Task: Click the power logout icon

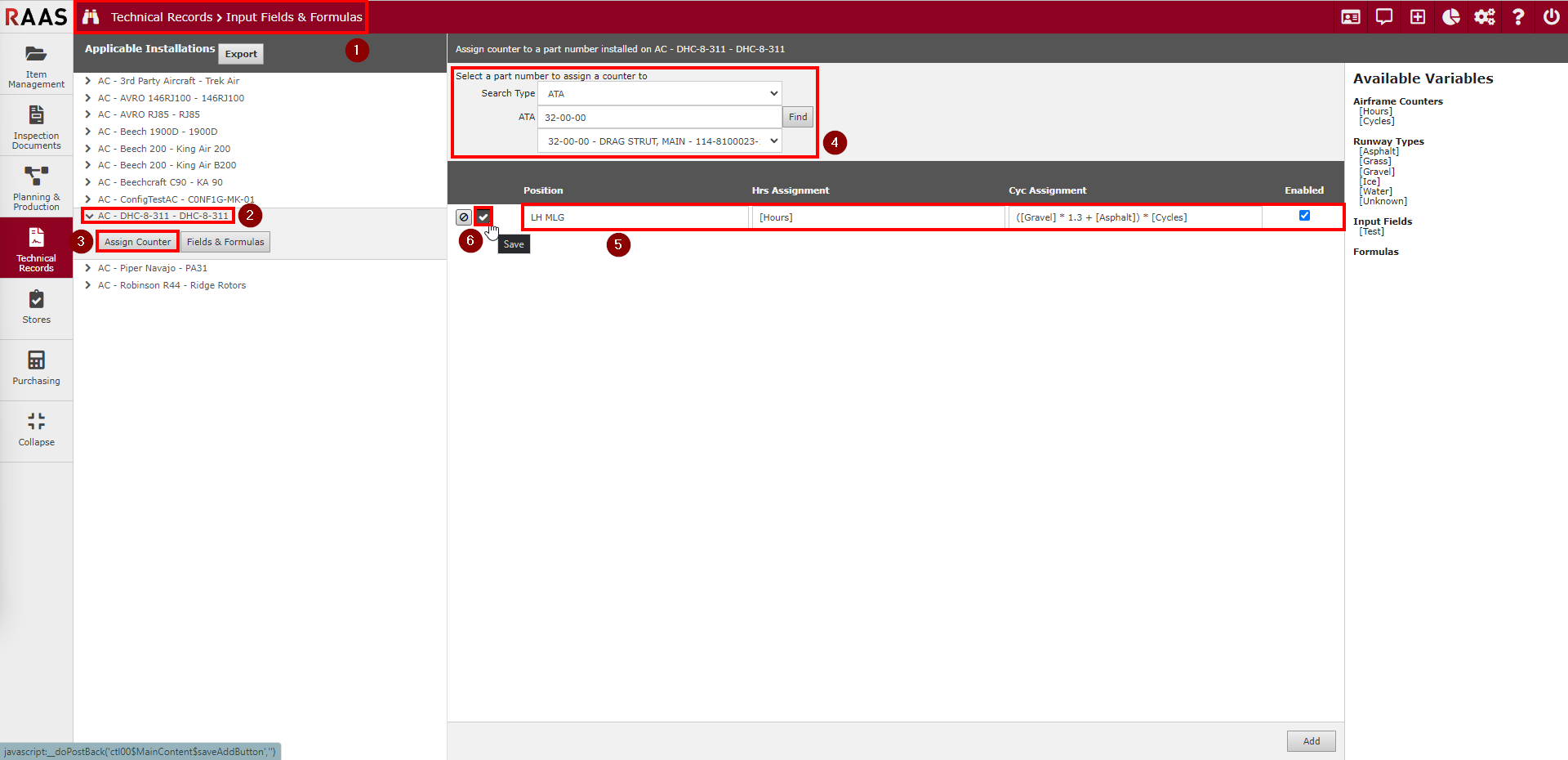Action: click(x=1551, y=17)
